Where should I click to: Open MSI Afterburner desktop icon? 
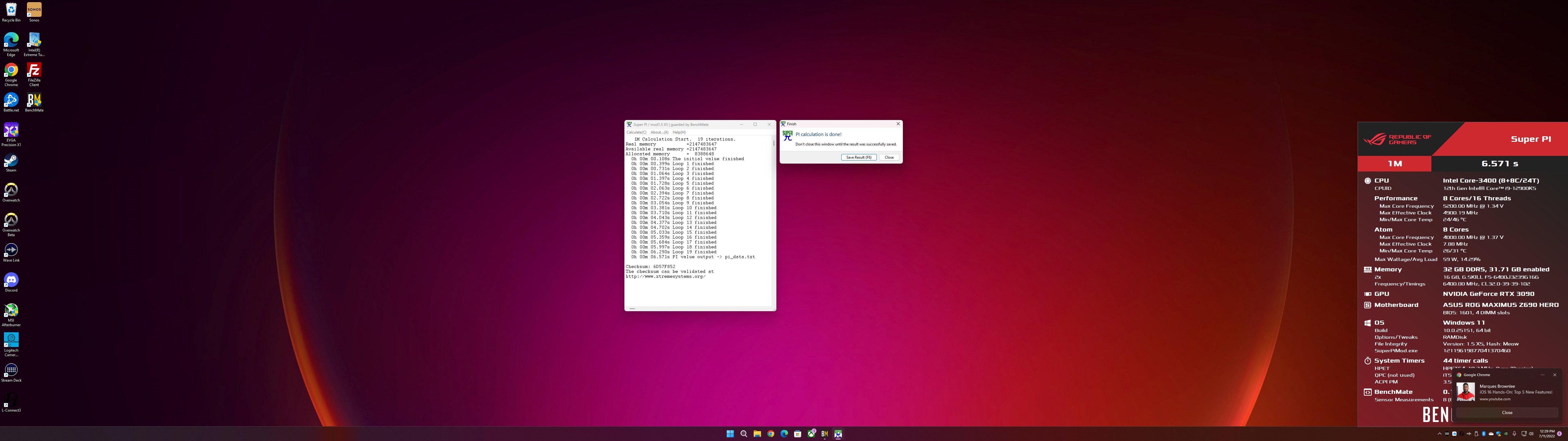coord(11,315)
